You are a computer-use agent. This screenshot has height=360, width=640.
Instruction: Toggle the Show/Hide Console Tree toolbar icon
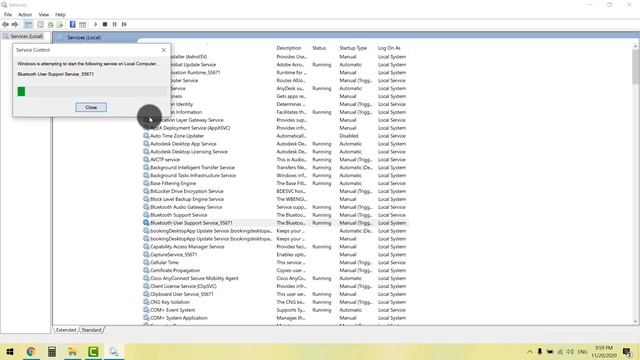[28, 24]
